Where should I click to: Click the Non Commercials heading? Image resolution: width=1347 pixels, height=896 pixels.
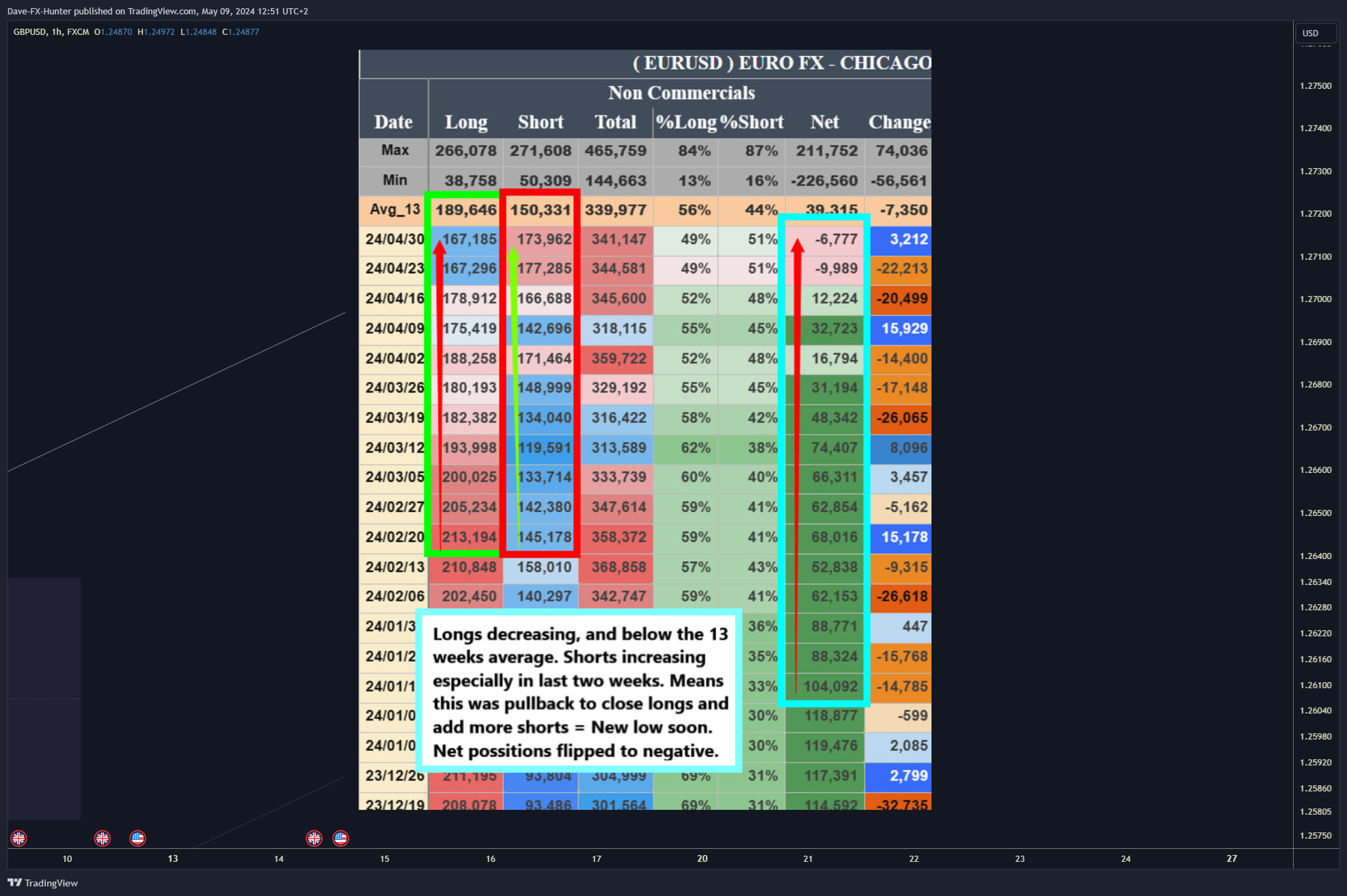pos(681,92)
